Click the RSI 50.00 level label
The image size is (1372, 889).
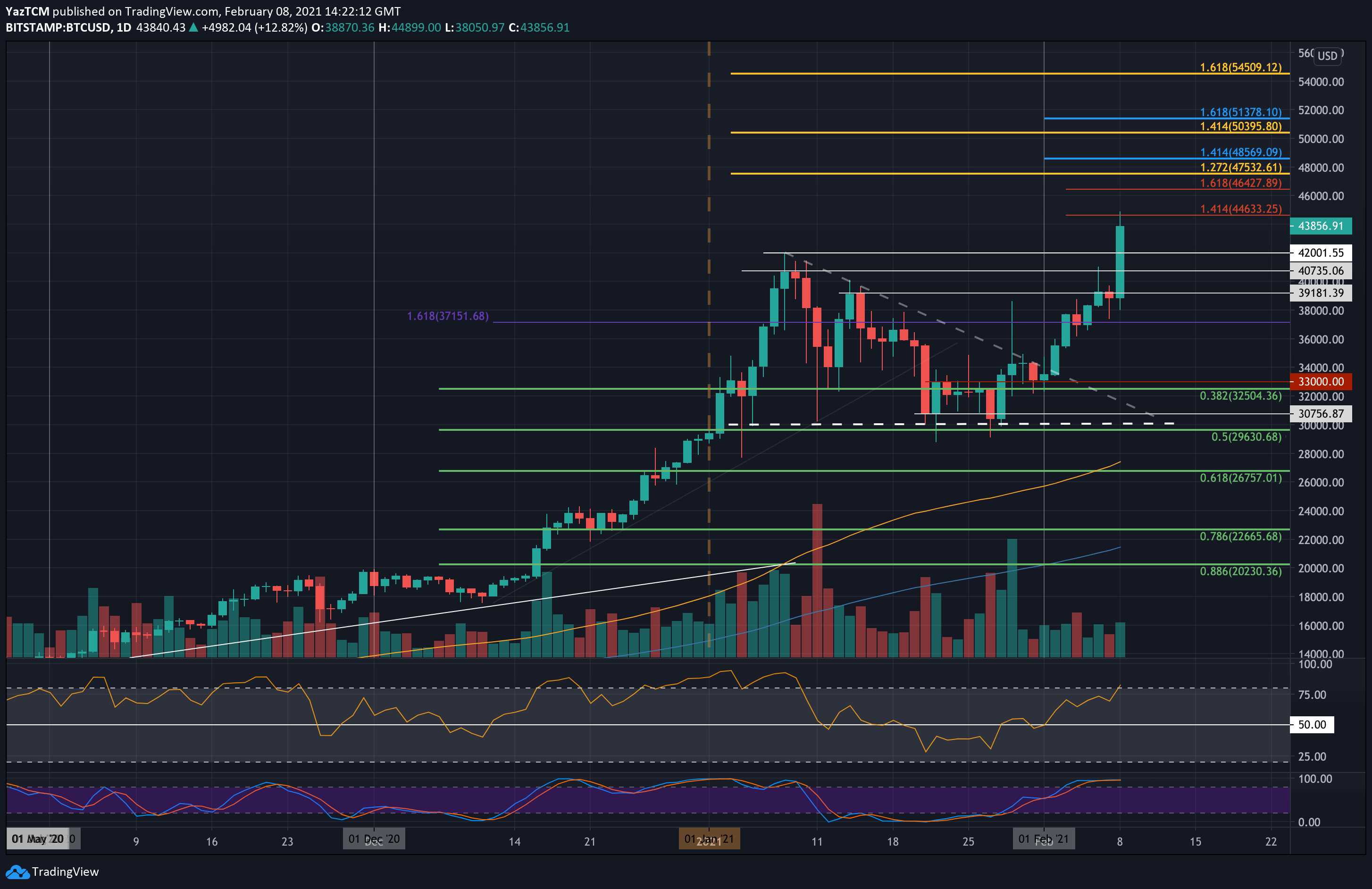1312,725
